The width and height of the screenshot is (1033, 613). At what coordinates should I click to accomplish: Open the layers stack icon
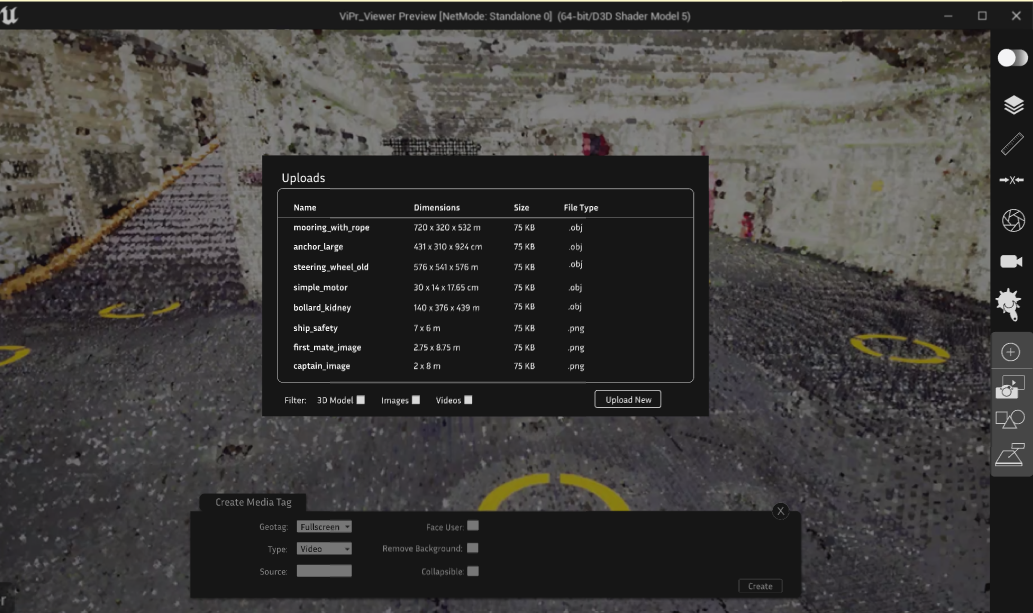pos(1013,105)
